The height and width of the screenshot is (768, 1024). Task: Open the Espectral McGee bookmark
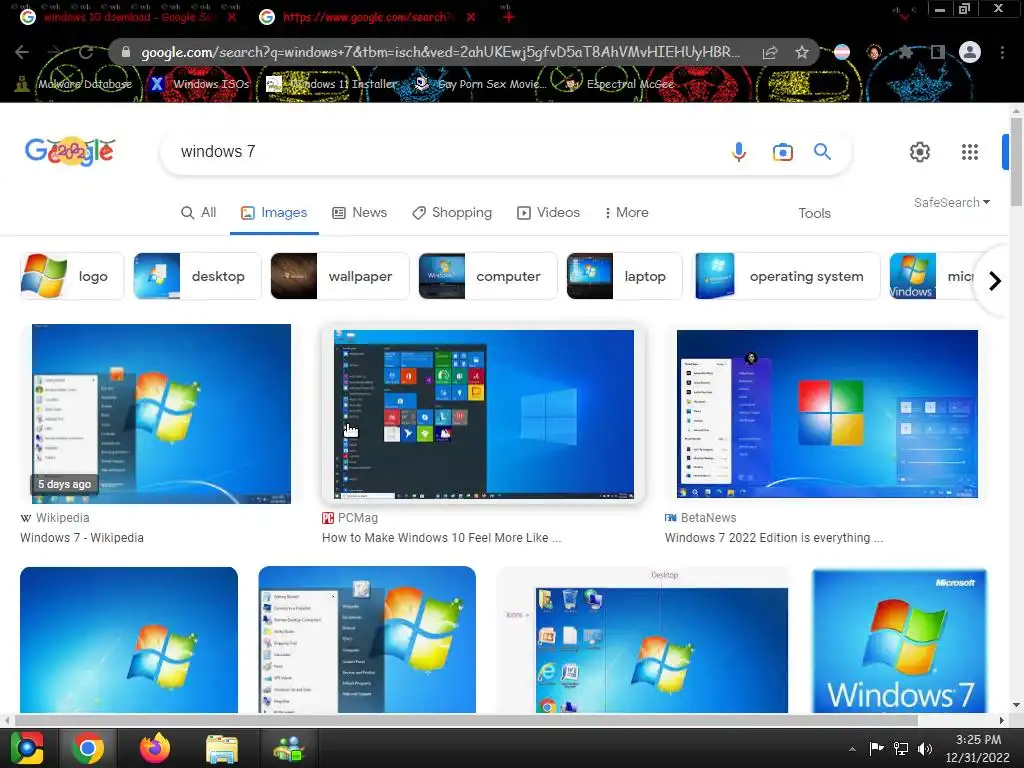[x=618, y=84]
